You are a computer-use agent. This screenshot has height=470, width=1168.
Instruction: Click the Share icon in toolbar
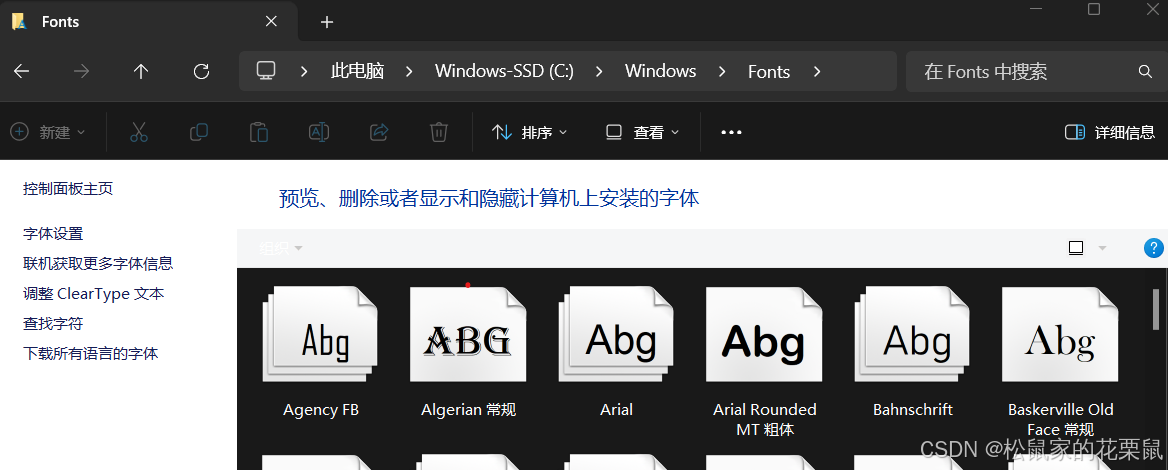click(x=379, y=132)
